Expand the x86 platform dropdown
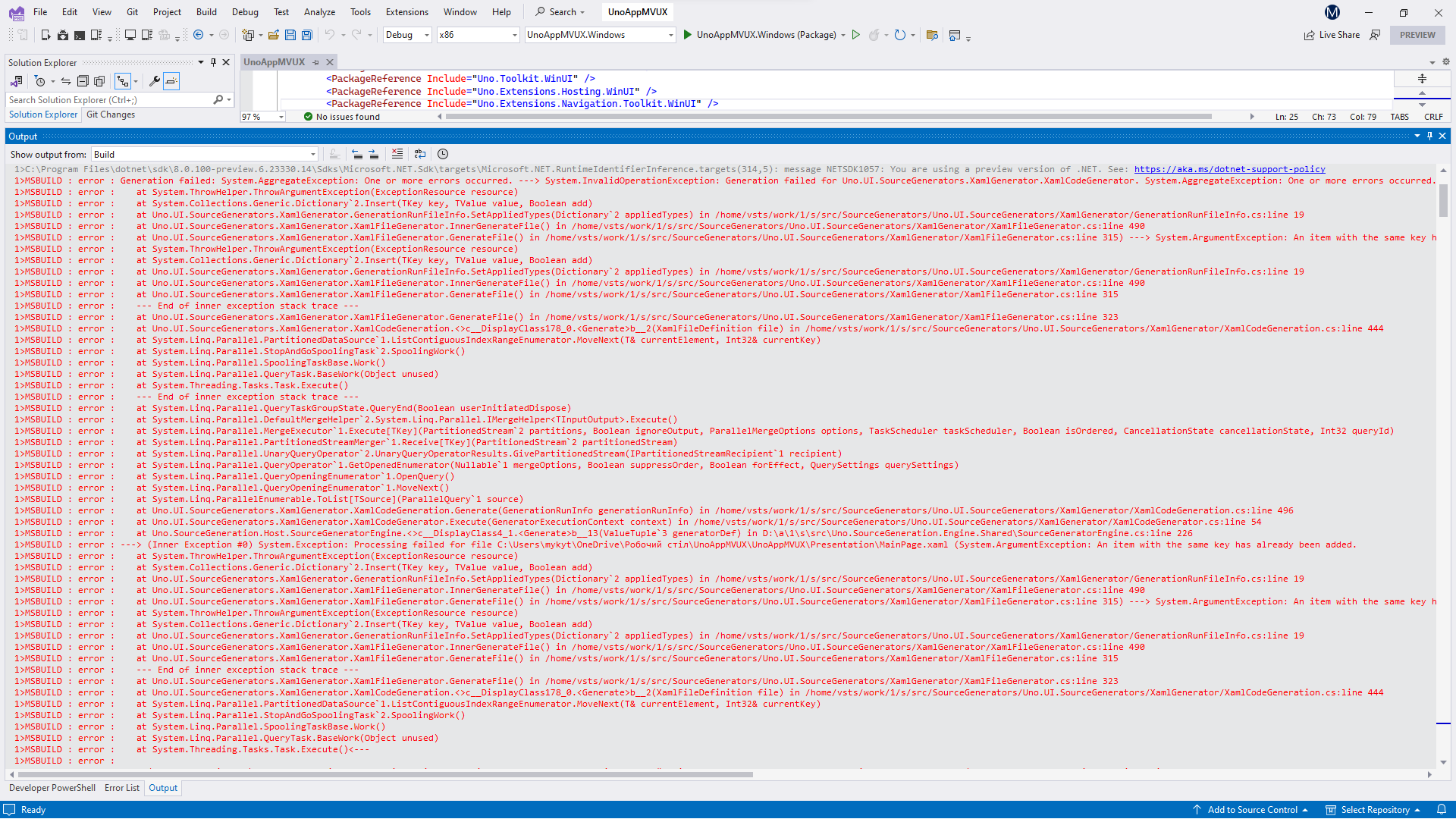The image size is (1456, 819). [478, 35]
